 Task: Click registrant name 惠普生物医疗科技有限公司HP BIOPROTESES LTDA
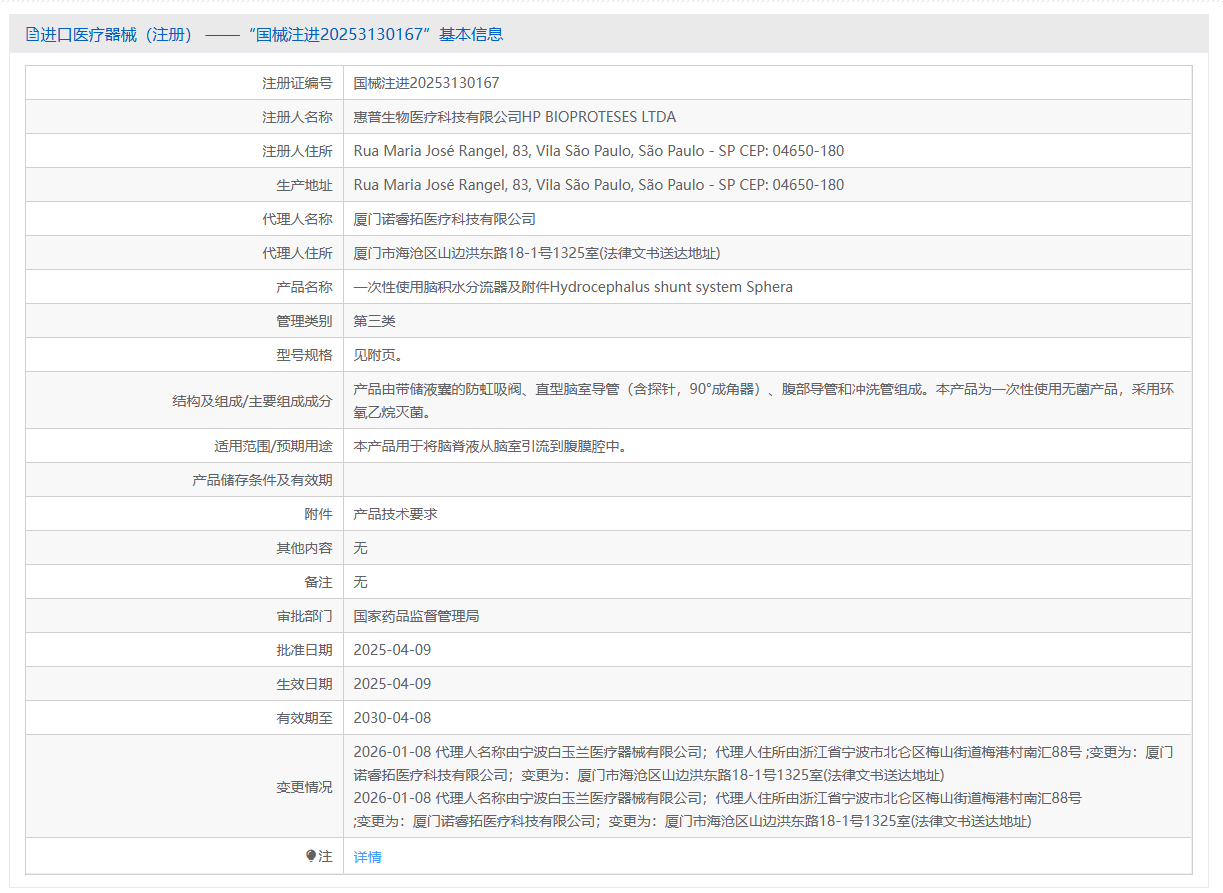click(515, 117)
